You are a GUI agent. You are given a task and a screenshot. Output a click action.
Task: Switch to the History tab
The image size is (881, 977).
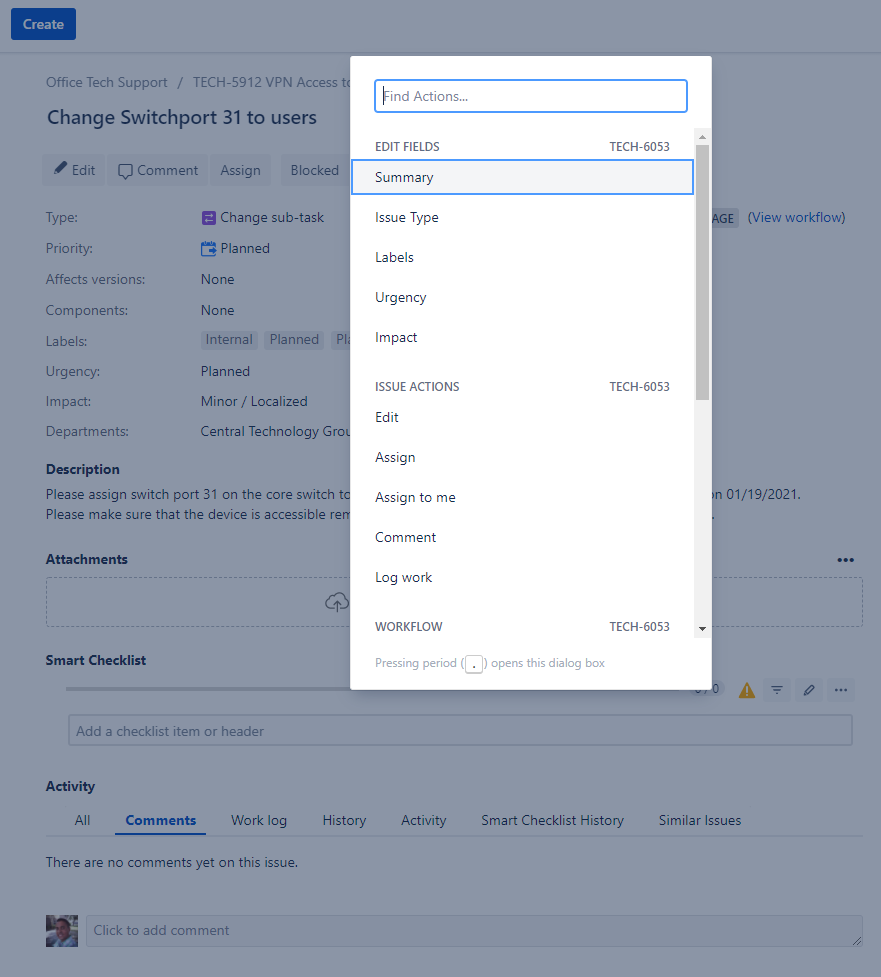pos(345,820)
